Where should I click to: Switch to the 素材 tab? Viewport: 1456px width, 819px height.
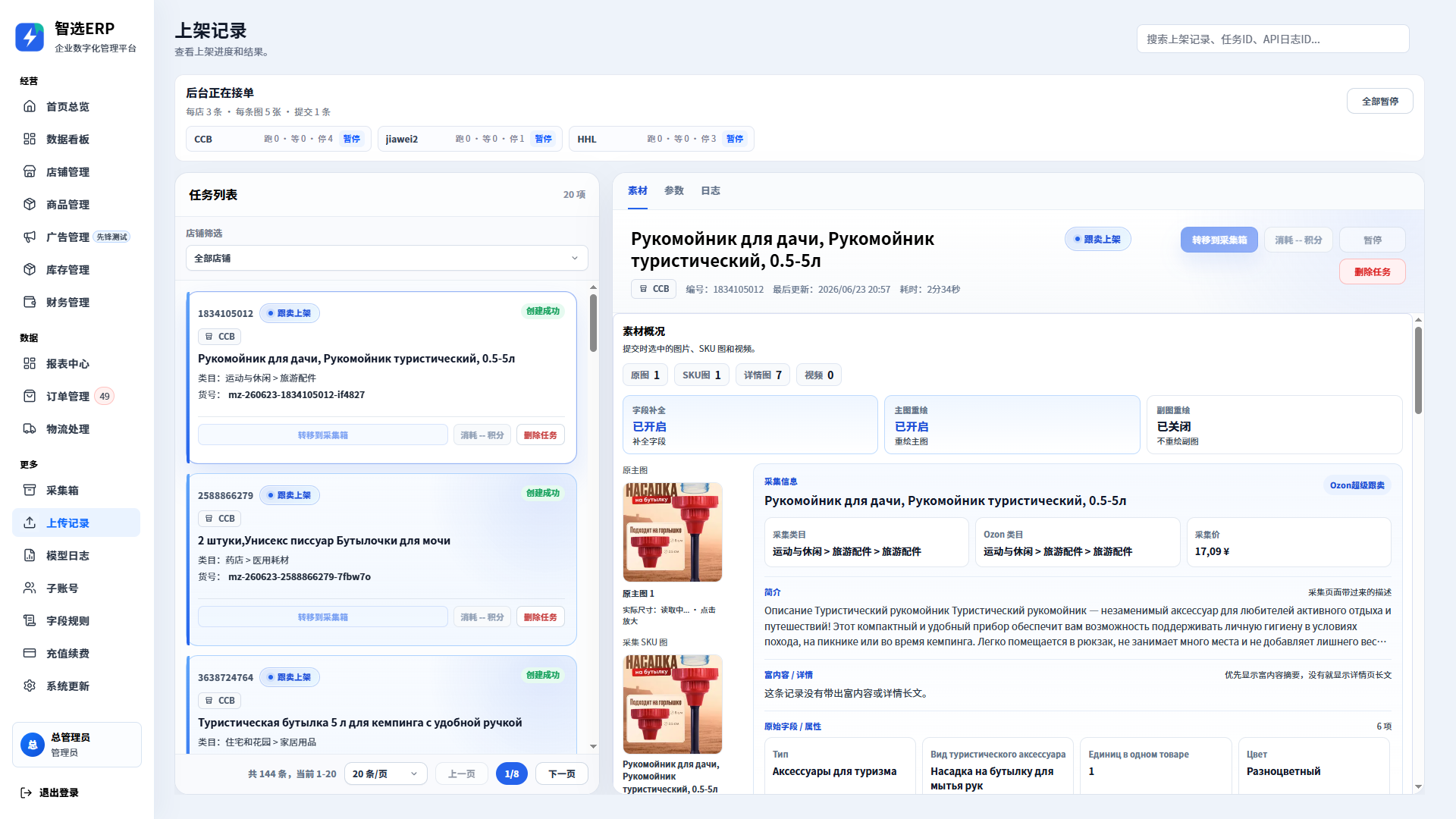(638, 190)
